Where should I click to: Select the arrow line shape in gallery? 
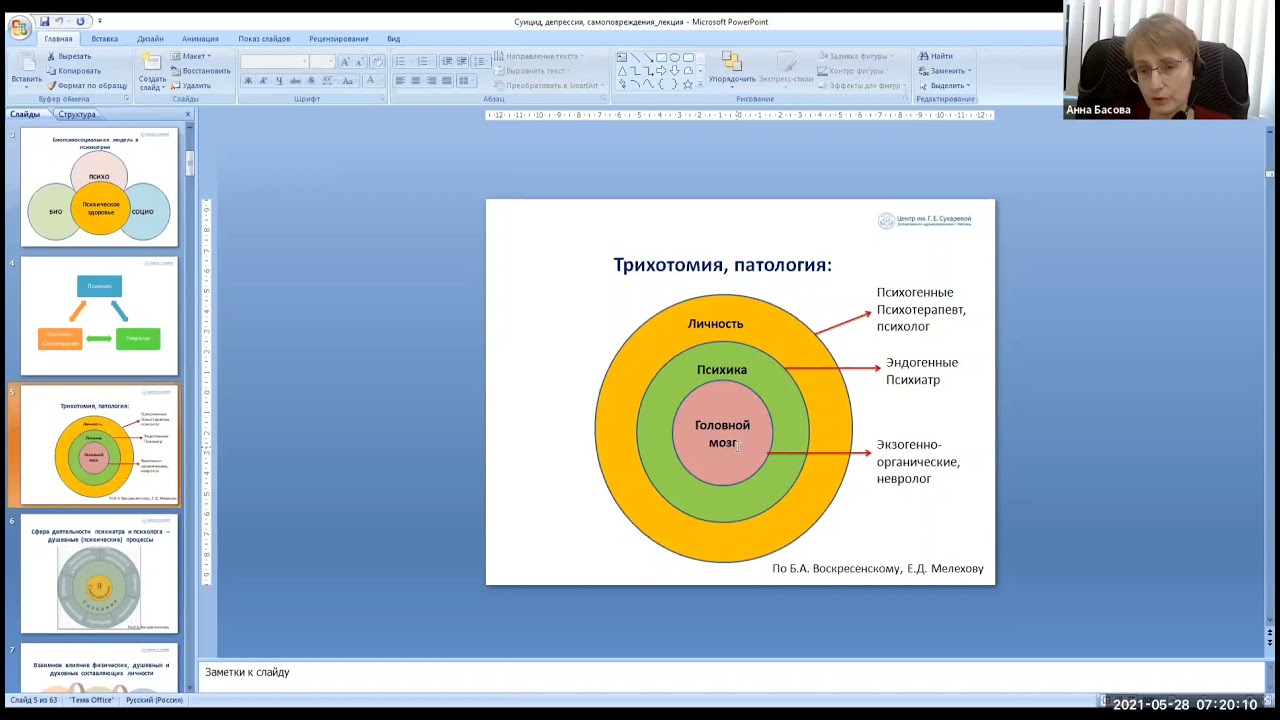coord(648,57)
